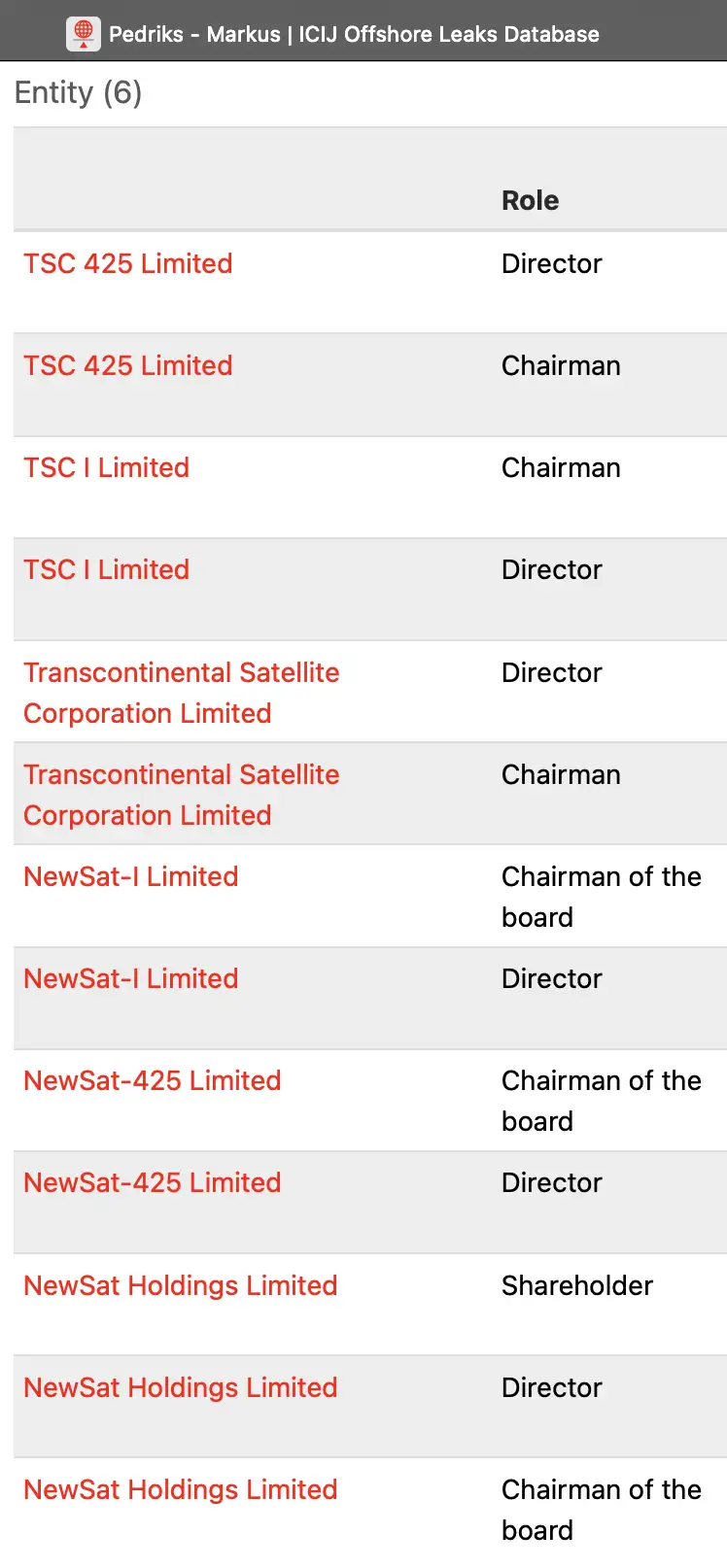This screenshot has height=1568, width=727.
Task: Open NewSat-425 Limited in the Director row
Action: 153,1183
